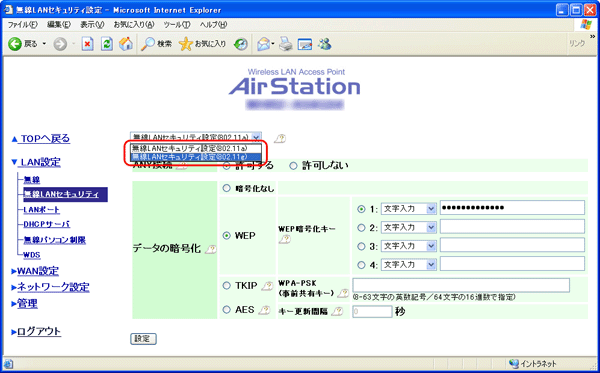This screenshot has width=600, height=373.
Task: Click the 設定 submit button
Action: (143, 339)
